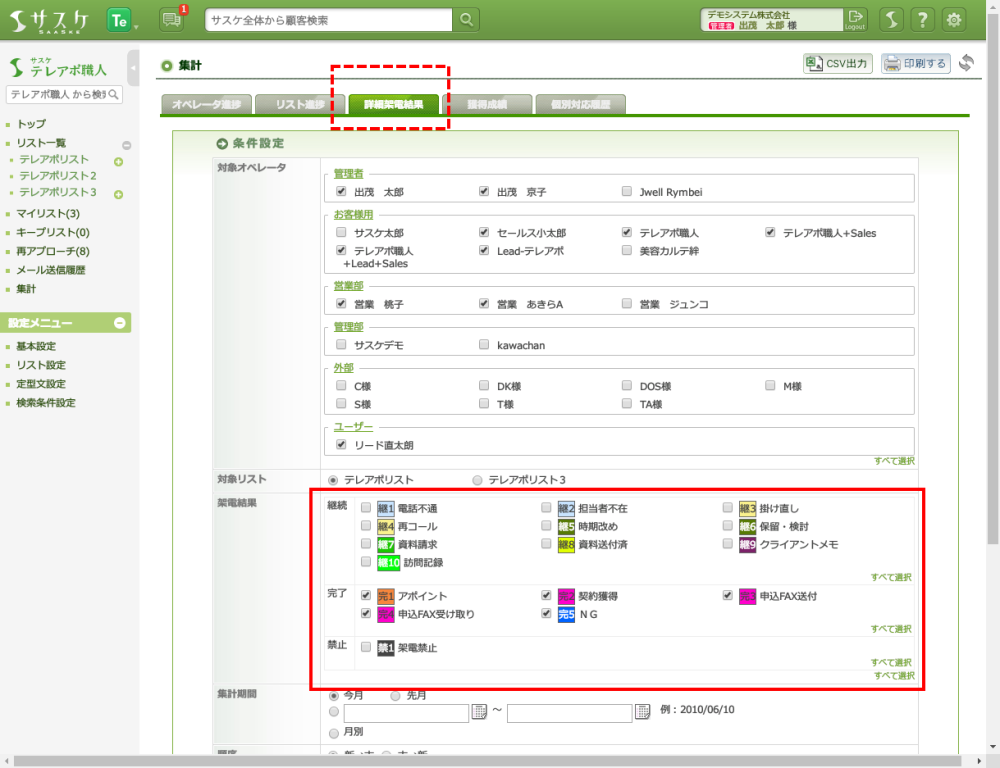Open the settings gear icon
Image resolution: width=1000 pixels, height=768 pixels.
click(x=955, y=20)
